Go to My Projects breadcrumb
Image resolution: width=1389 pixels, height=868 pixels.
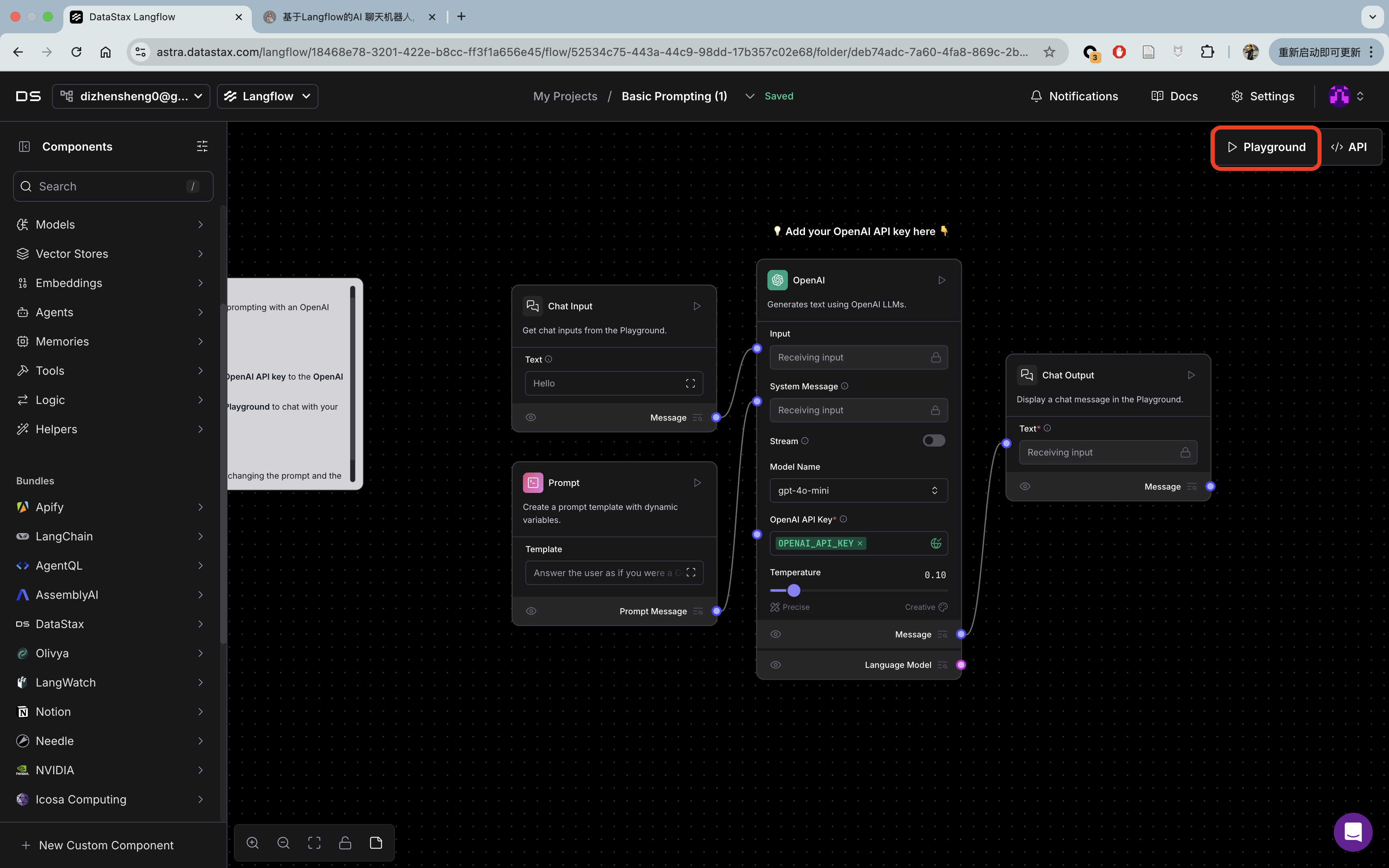(565, 96)
